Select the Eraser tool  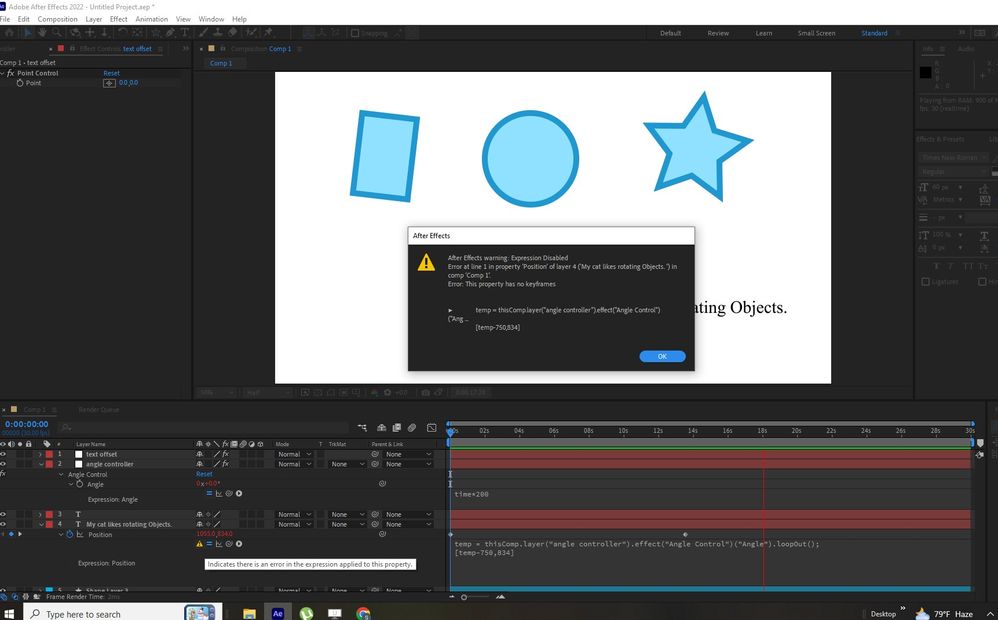(233, 32)
